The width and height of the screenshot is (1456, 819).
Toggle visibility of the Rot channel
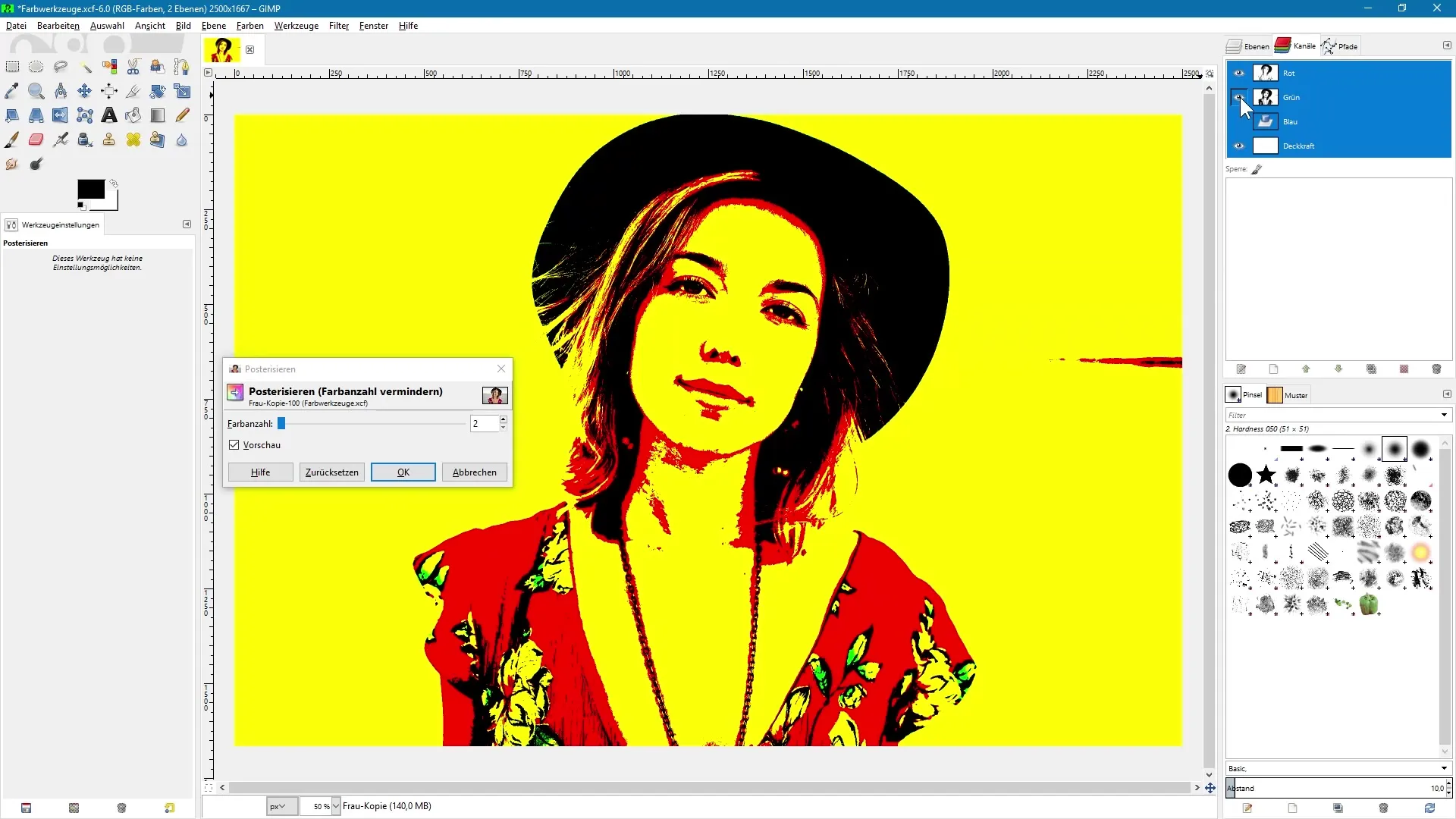point(1239,73)
